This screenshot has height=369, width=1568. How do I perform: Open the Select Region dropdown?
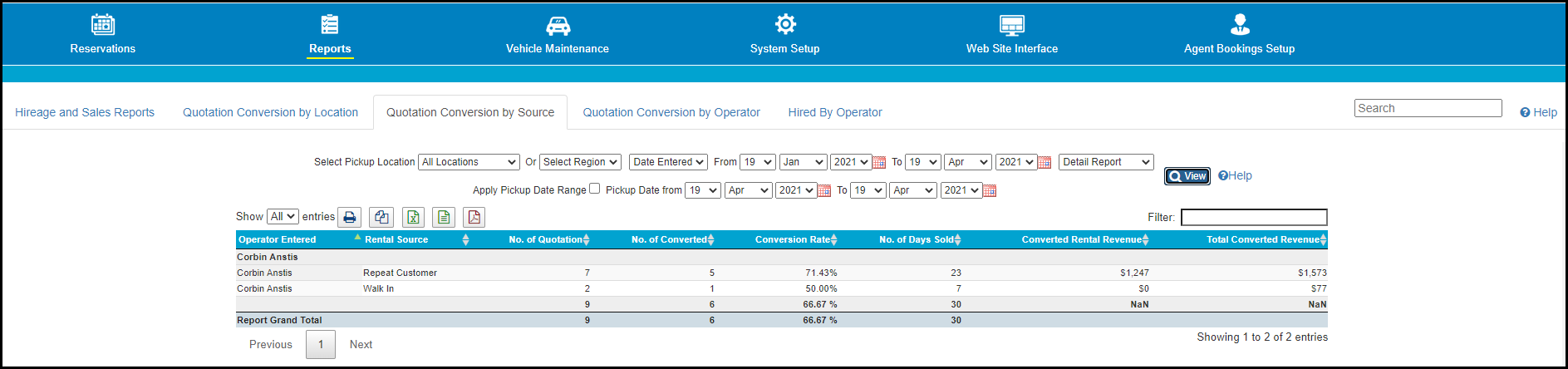point(580,162)
